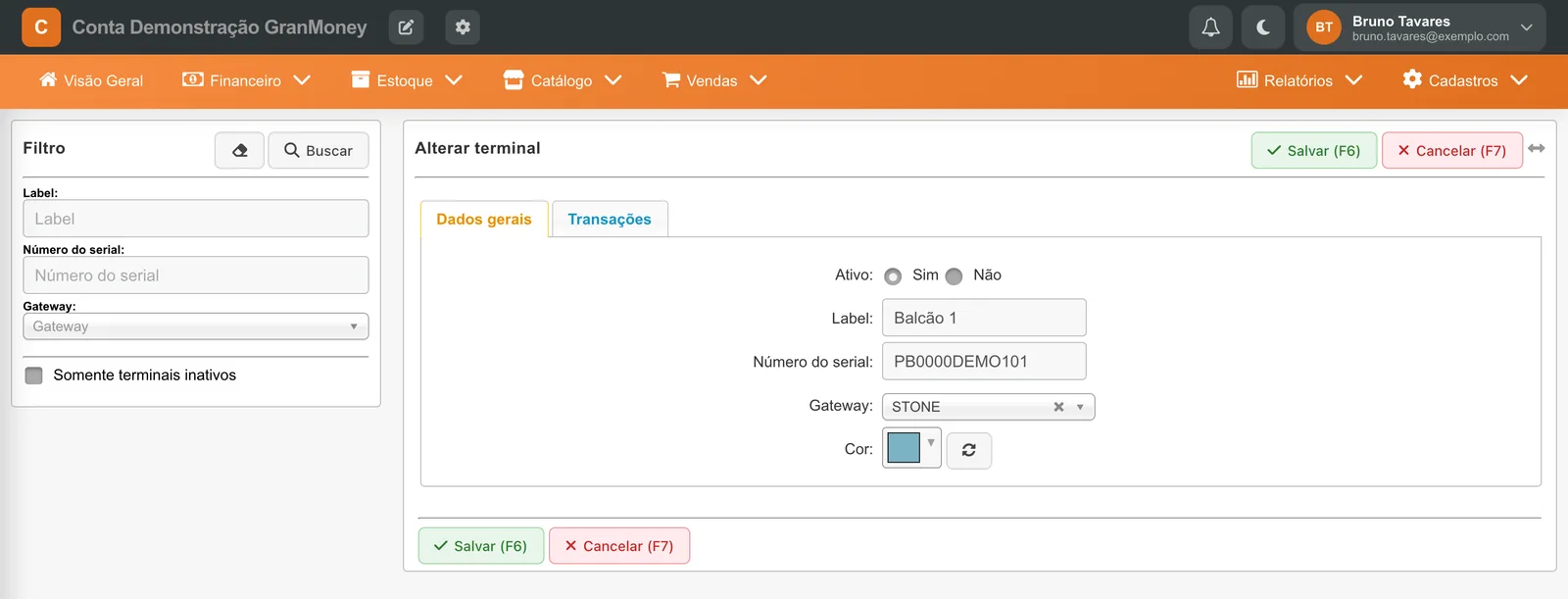Expand the Cadastros menu
Screen dimensions: 1568x599
tap(1465, 80)
